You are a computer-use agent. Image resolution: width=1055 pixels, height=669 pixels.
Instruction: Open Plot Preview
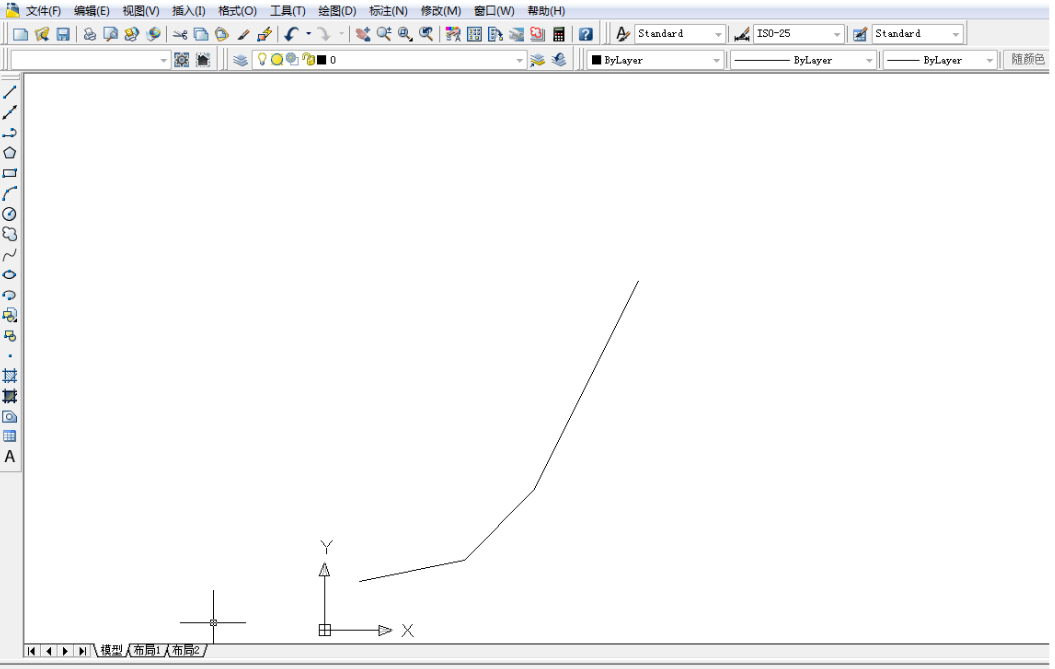pos(110,34)
